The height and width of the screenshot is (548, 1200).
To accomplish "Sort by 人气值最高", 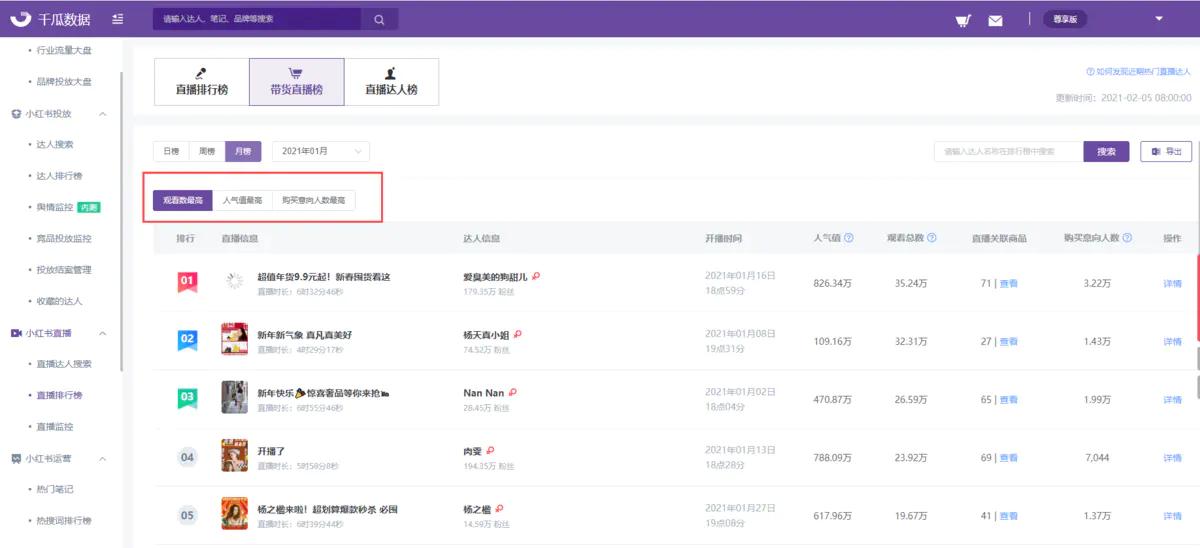I will click(x=243, y=201).
